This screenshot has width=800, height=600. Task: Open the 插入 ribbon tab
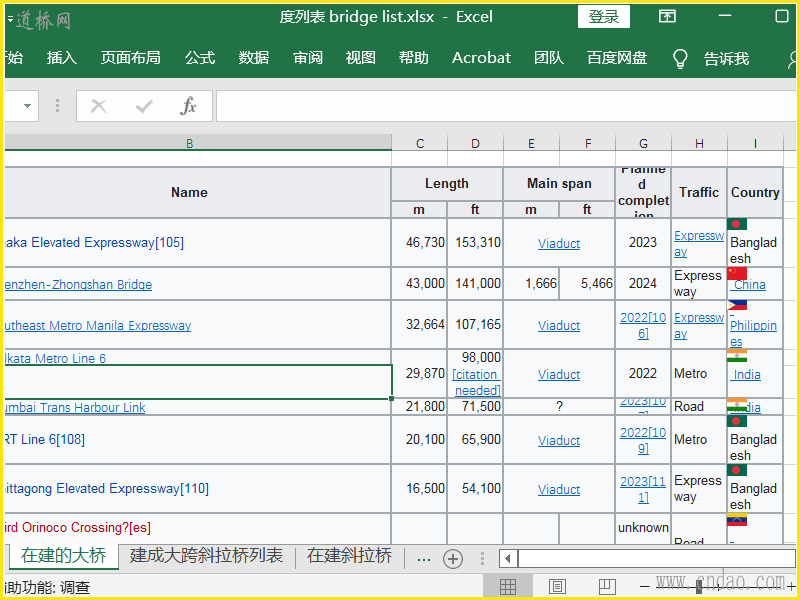[62, 58]
